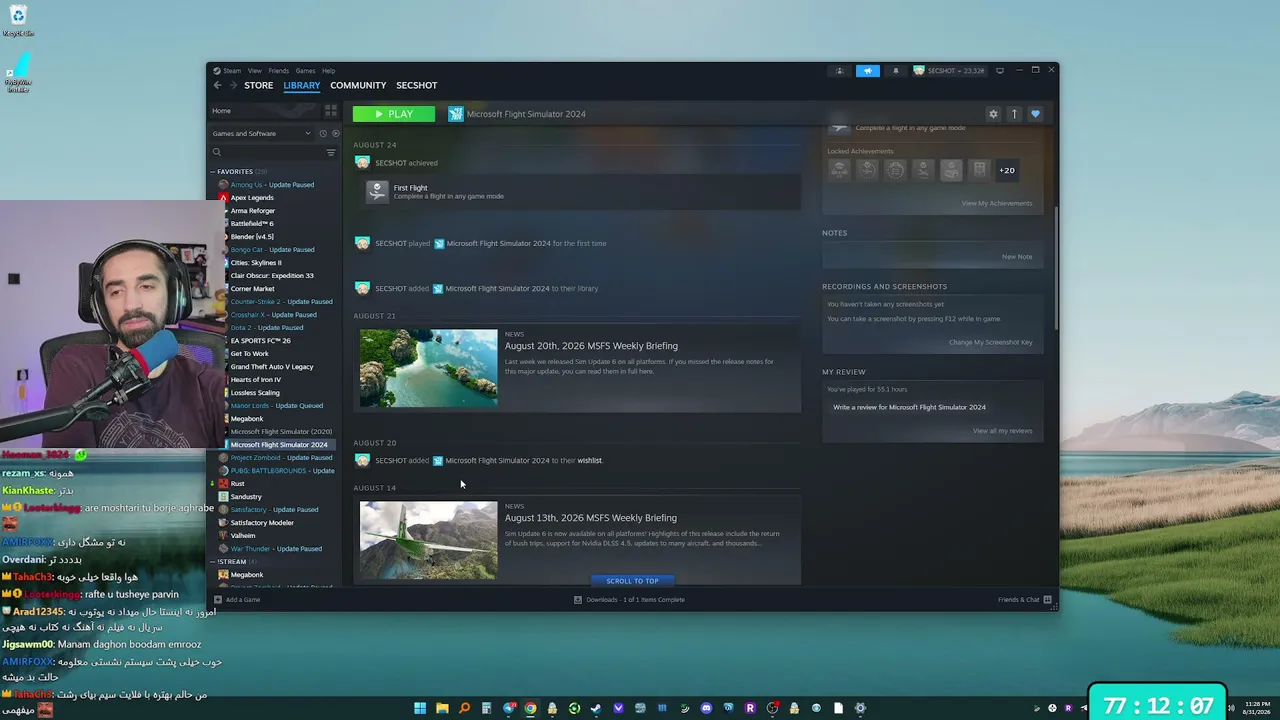Open View My Achievements link
This screenshot has height=720, width=1280.
pyautogui.click(x=996, y=203)
